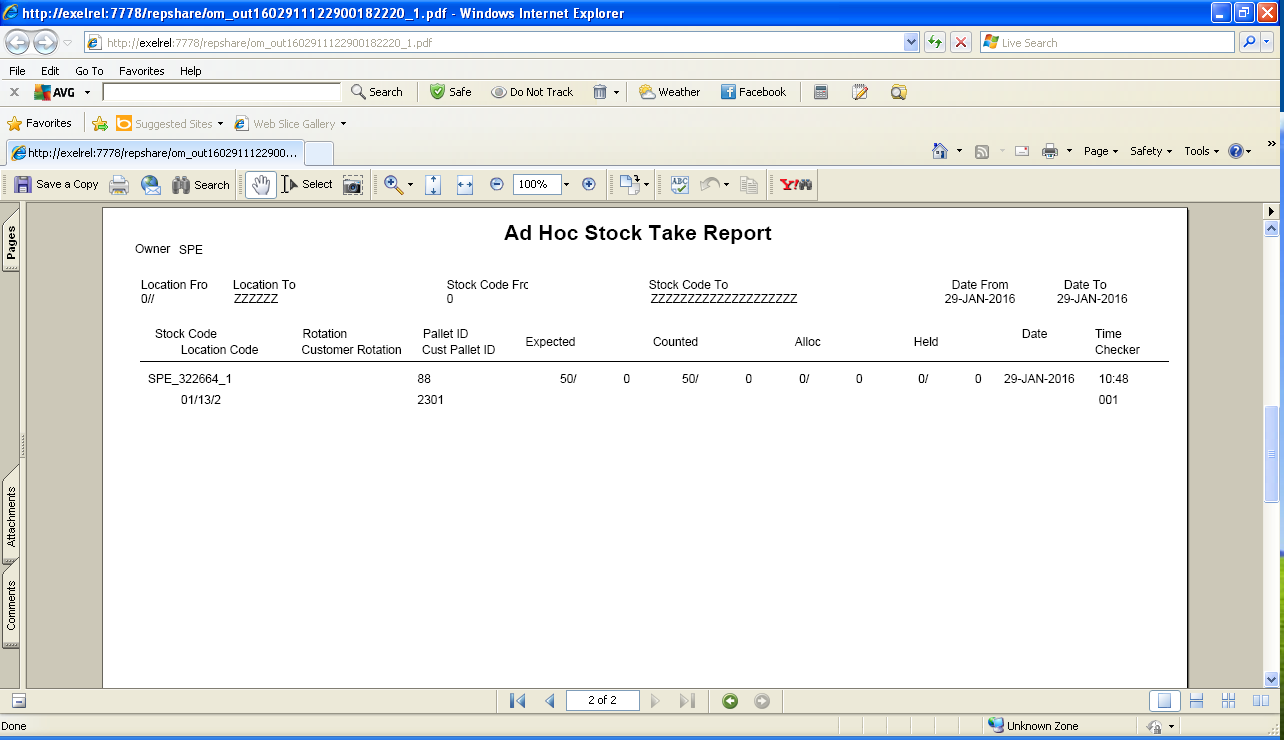Zoom out with minus button
The height and width of the screenshot is (740, 1284).
[x=497, y=185]
